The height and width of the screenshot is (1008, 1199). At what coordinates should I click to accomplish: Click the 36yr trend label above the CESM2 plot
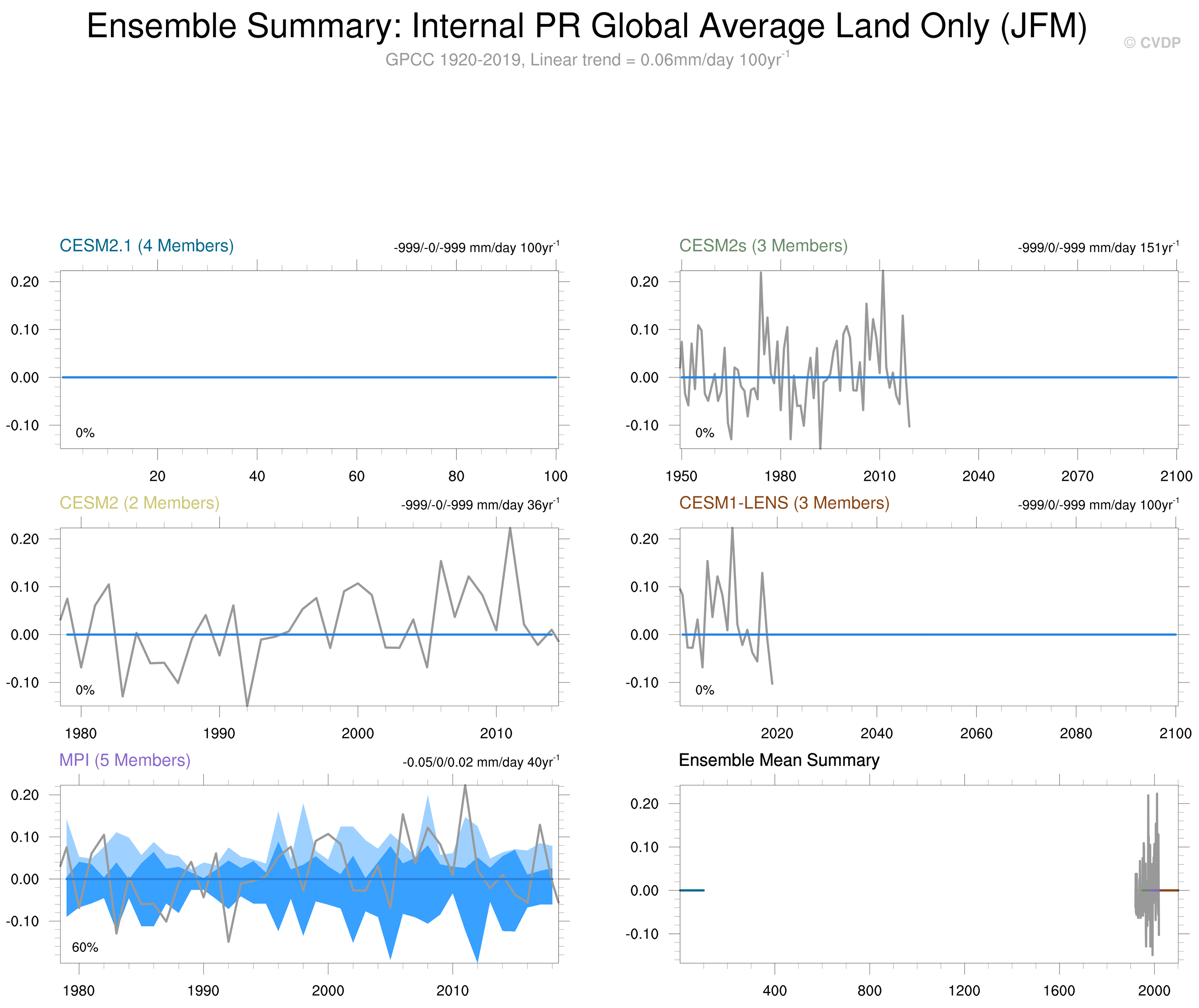(480, 505)
